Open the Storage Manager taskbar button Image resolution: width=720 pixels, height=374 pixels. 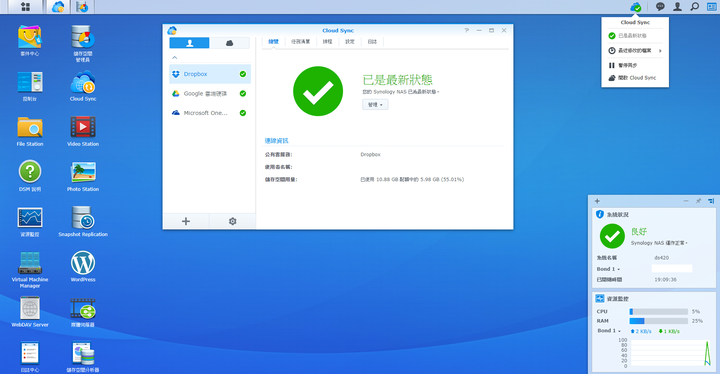(82, 6)
